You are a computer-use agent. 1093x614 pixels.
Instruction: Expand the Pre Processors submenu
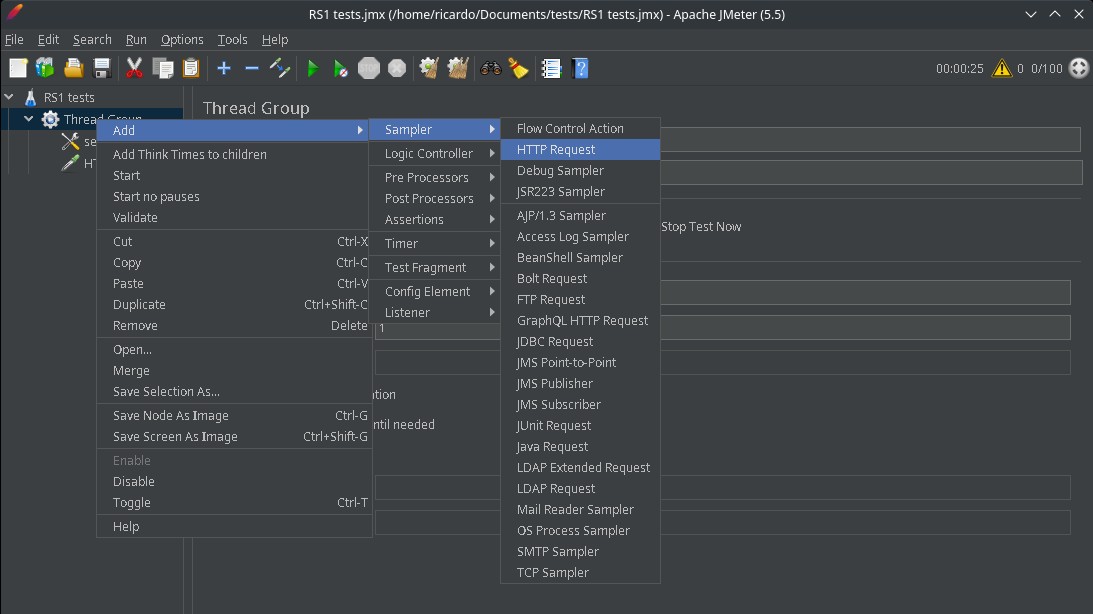[x=435, y=177]
